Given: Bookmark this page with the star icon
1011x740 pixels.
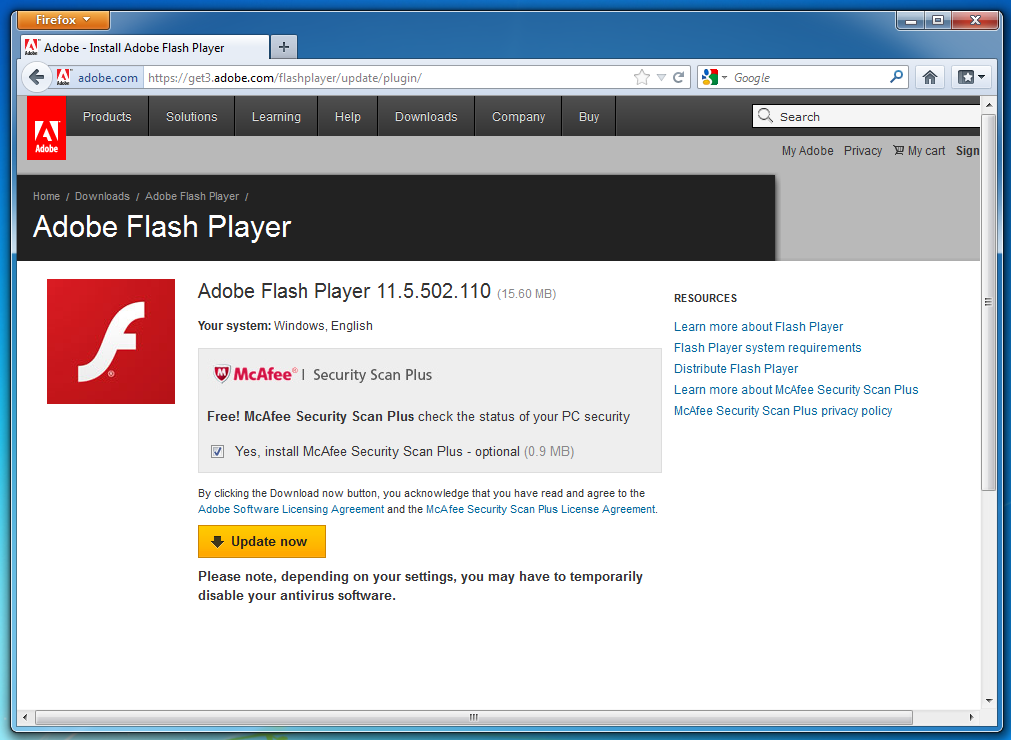Looking at the screenshot, I should 642,77.
